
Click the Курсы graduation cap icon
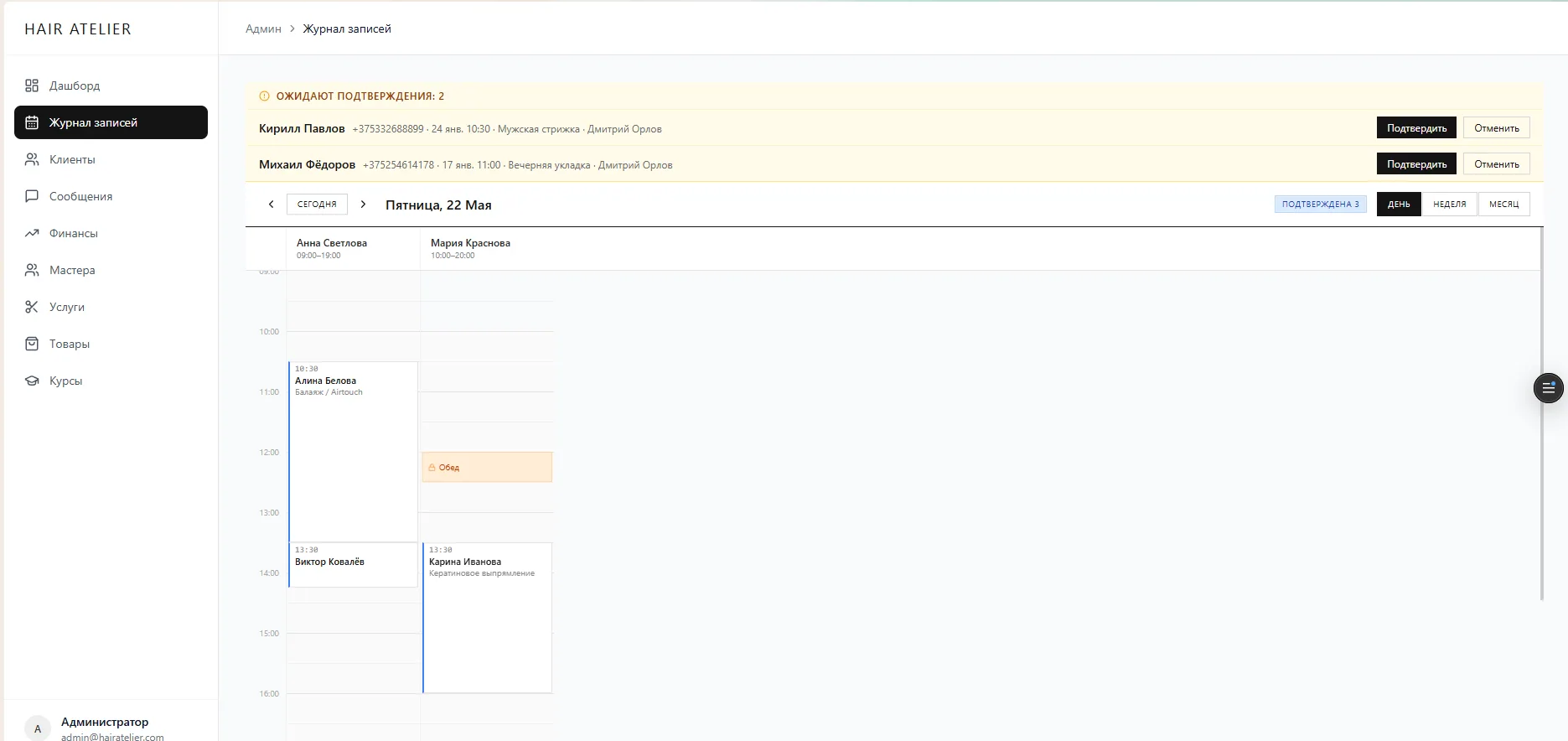point(32,381)
